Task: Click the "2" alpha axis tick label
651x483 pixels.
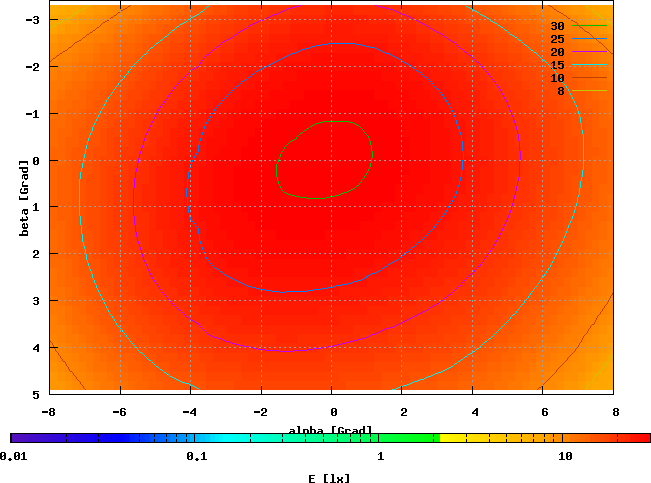Action: click(x=404, y=412)
